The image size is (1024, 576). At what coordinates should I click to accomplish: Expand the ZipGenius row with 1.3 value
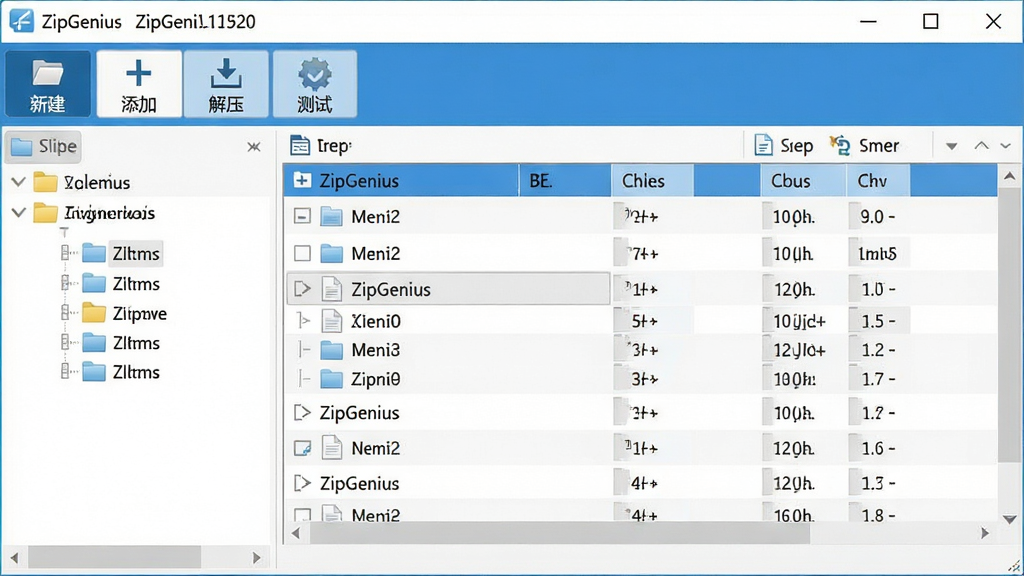tap(302, 483)
